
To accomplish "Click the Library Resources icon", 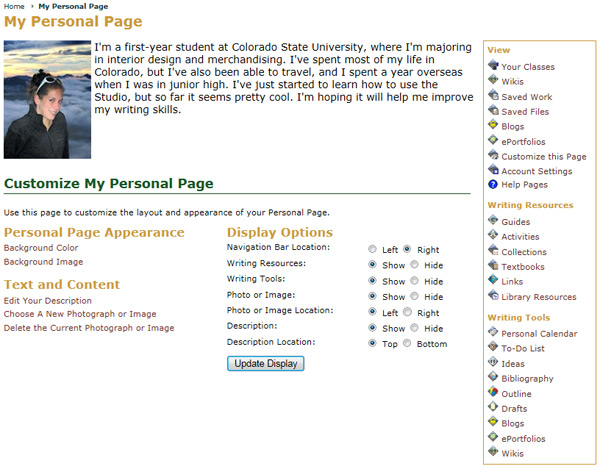I will coord(493,295).
